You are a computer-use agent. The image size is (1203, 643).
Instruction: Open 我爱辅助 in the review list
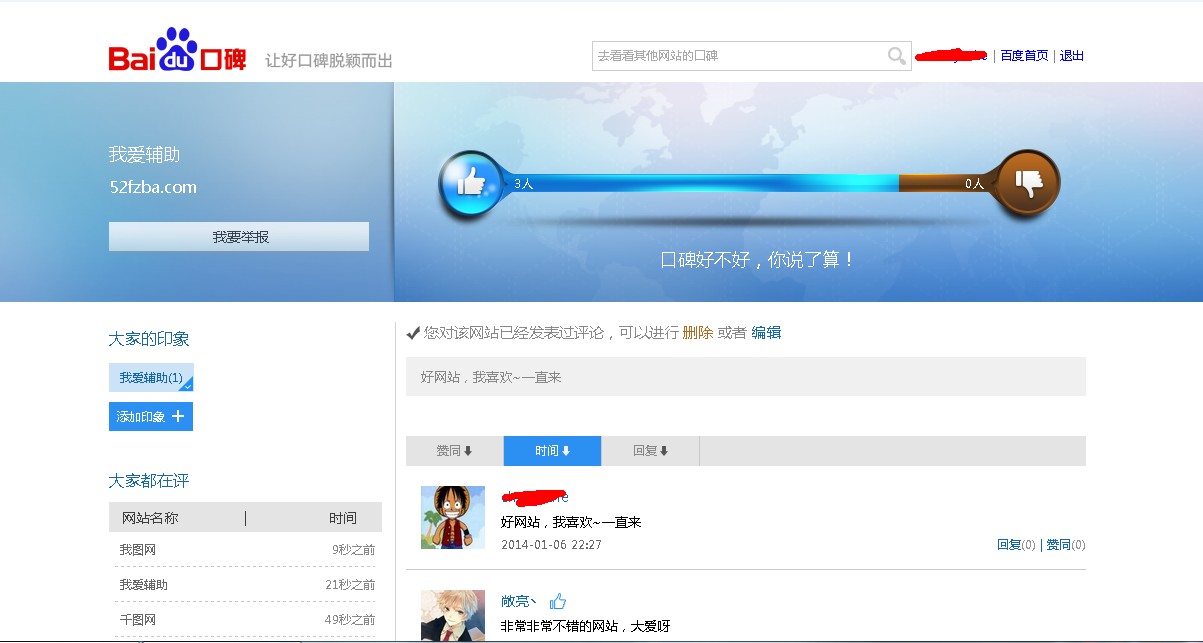pos(144,585)
